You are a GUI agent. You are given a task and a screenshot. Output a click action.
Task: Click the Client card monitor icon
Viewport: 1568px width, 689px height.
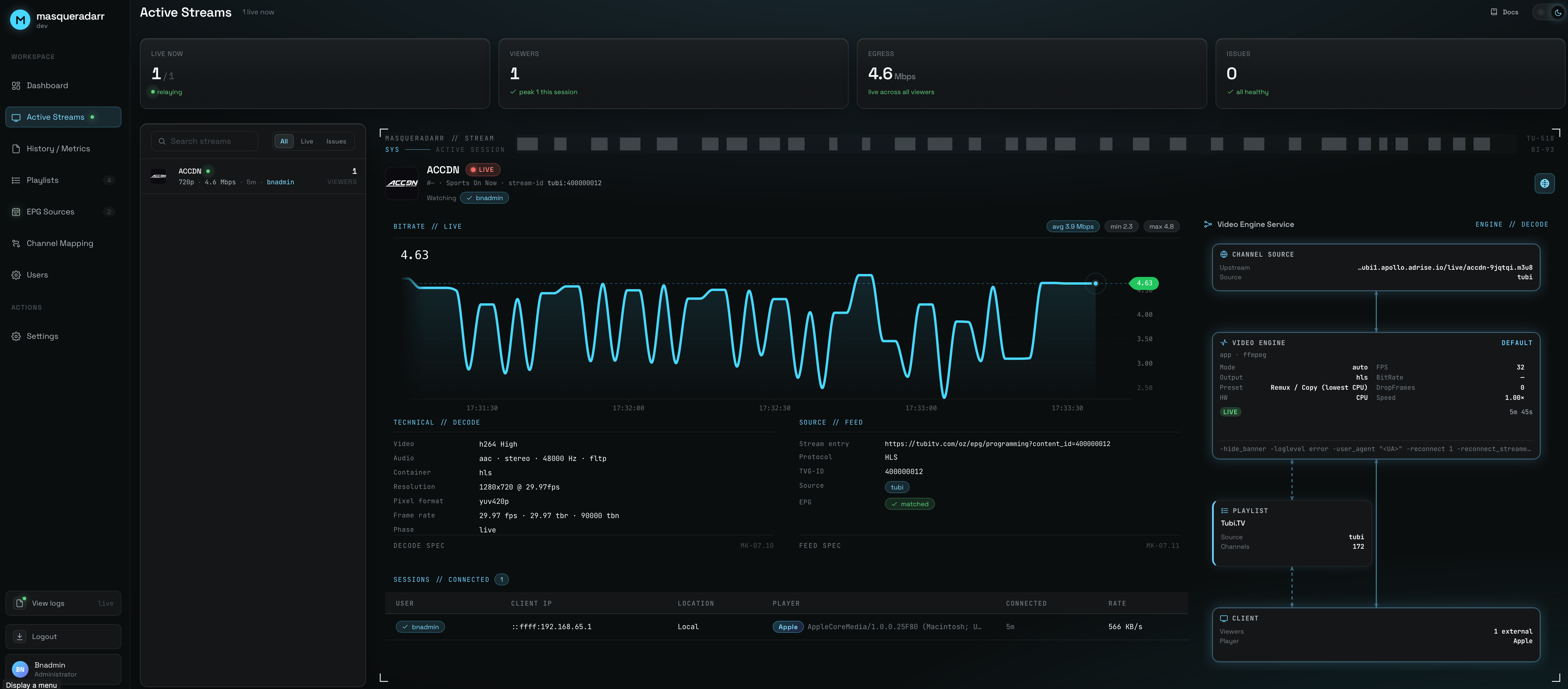(1224, 618)
